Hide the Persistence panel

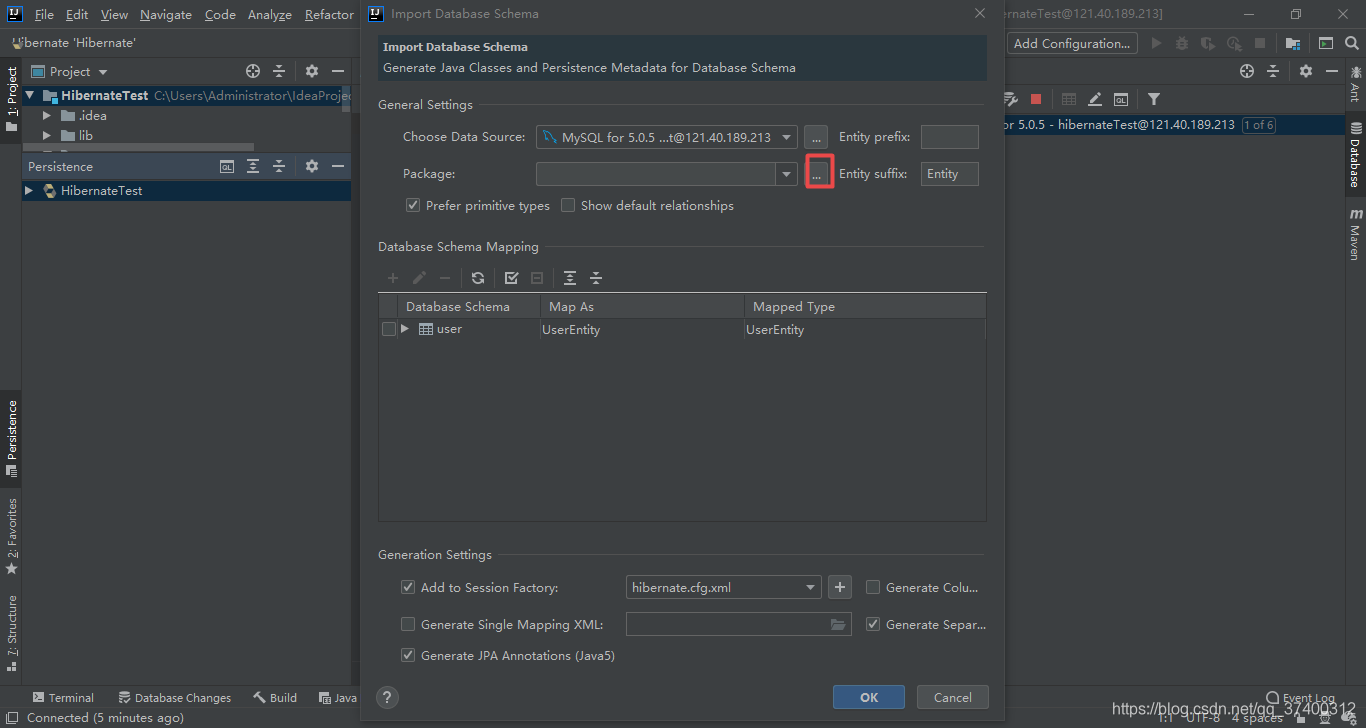click(338, 166)
